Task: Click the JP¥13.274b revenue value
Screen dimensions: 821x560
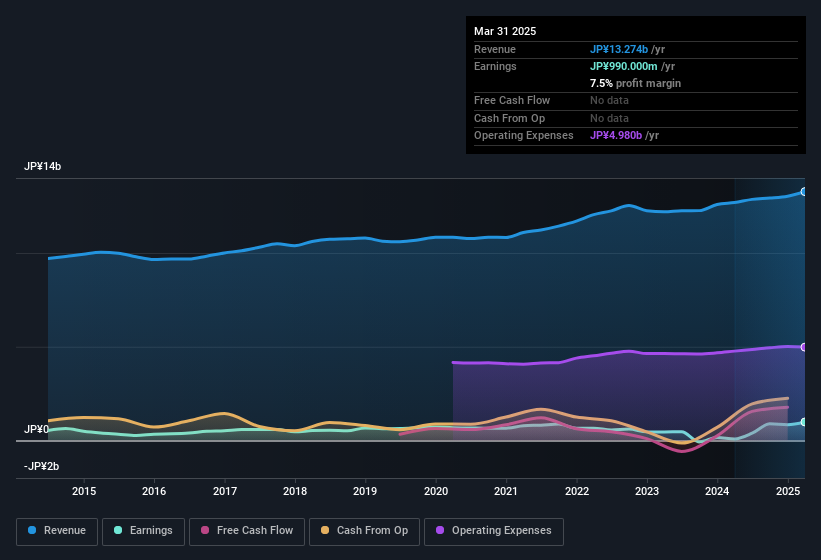Action: (x=619, y=49)
